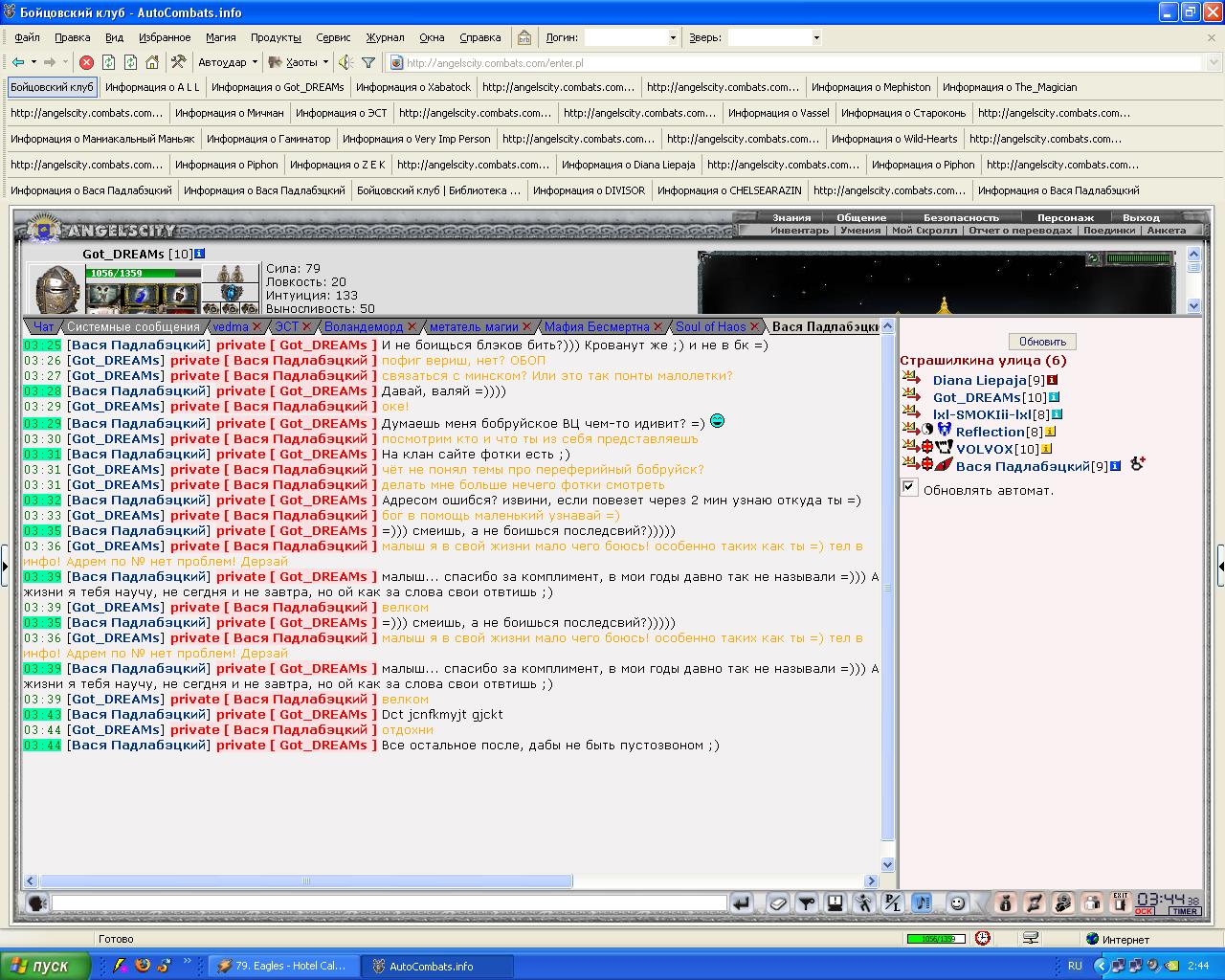Open back button history dropdown arrow
This screenshot has width=1225, height=980.
33,62
